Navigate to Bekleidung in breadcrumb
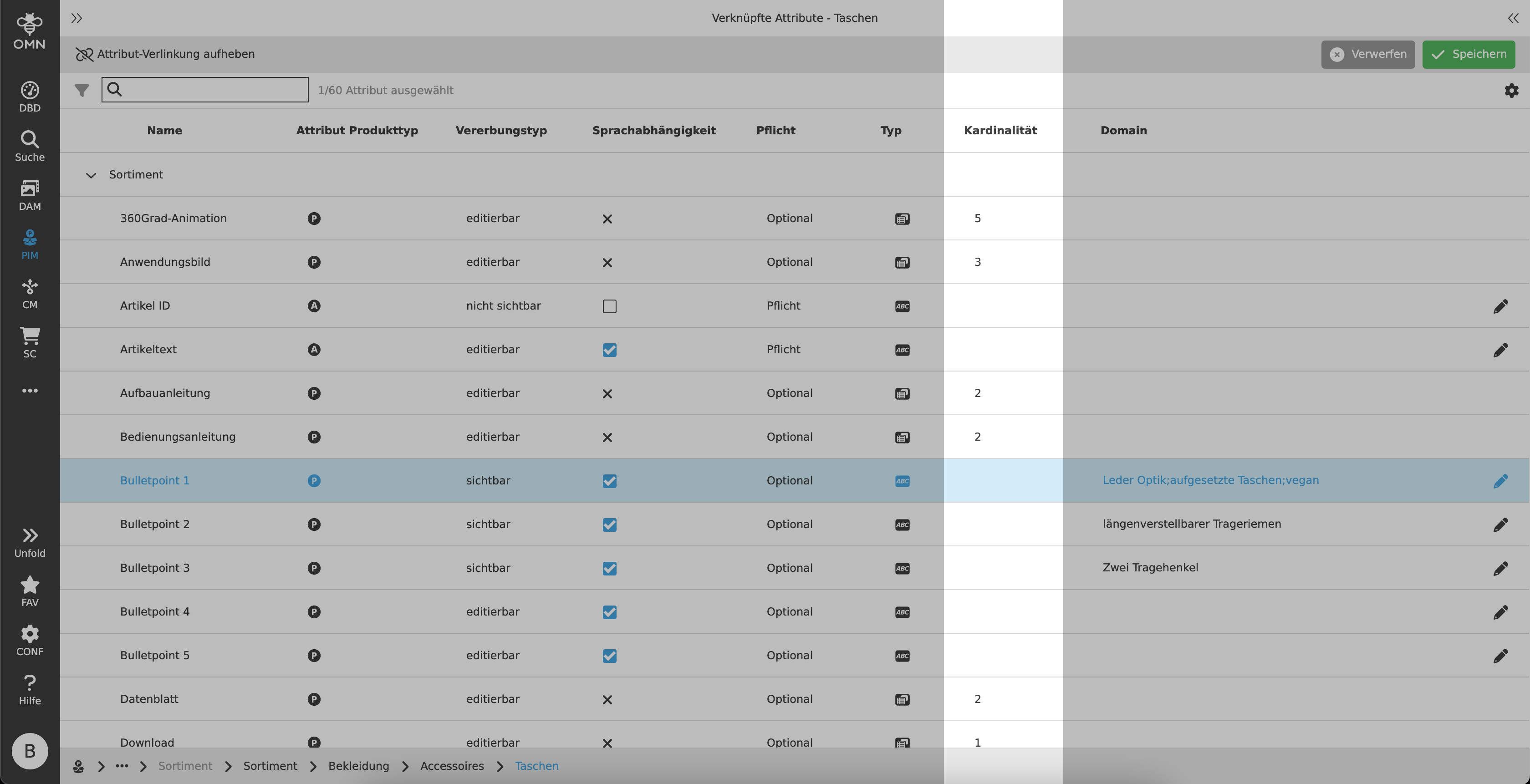The image size is (1530, 784). click(358, 766)
